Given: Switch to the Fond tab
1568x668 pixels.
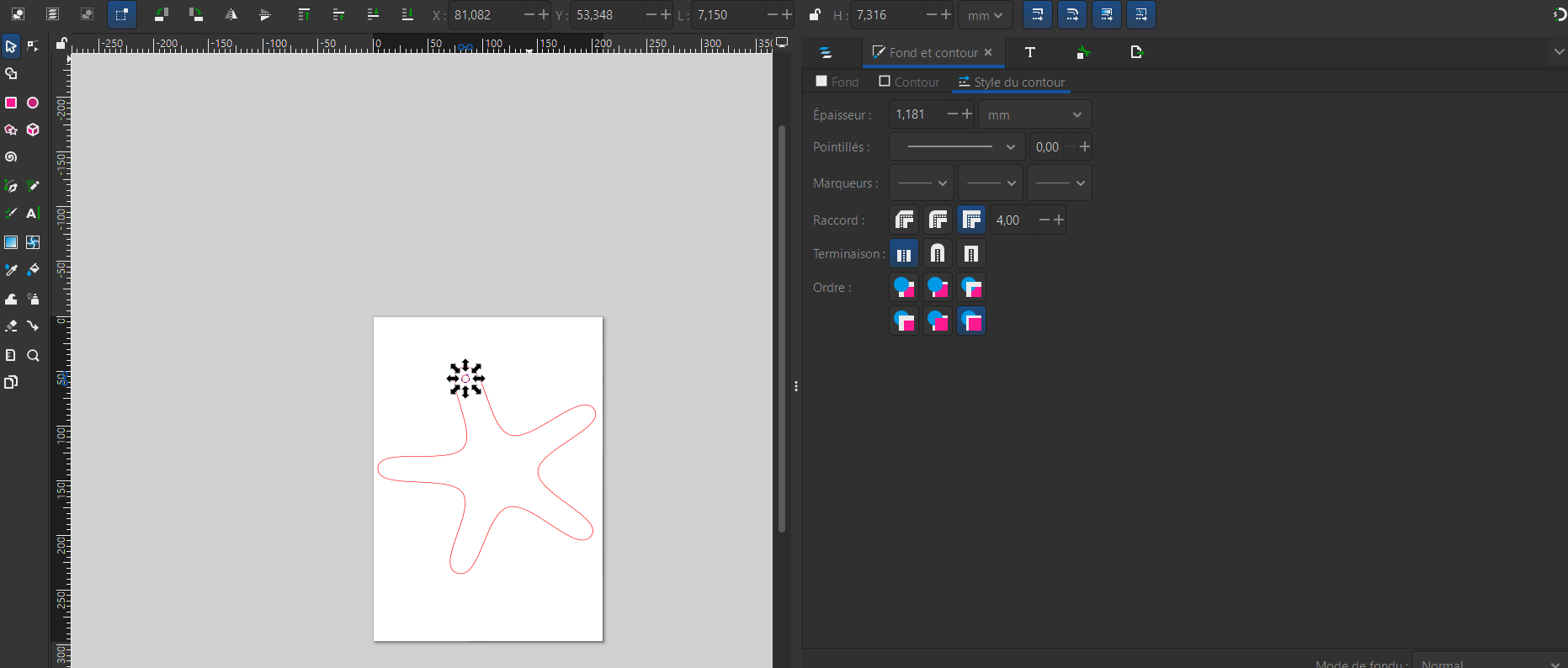Looking at the screenshot, I should (x=837, y=82).
